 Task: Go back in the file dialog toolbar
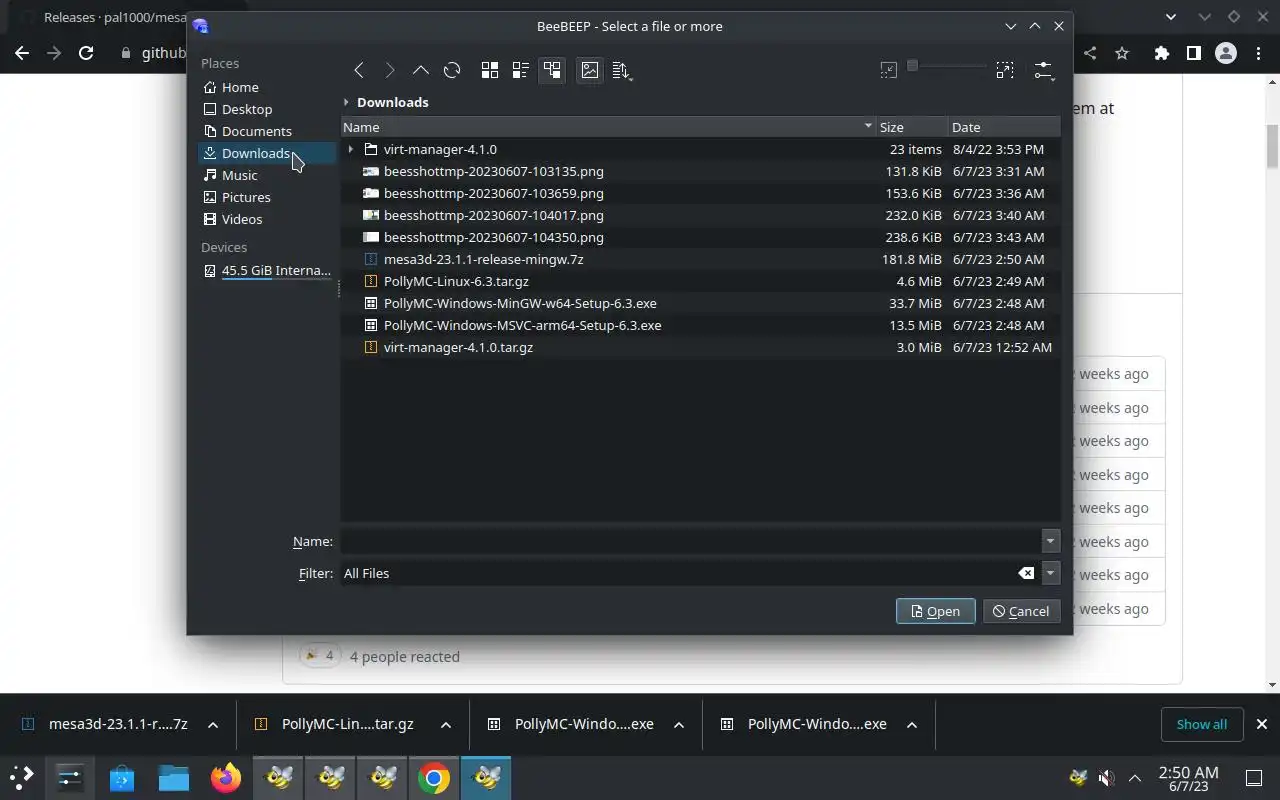(359, 70)
